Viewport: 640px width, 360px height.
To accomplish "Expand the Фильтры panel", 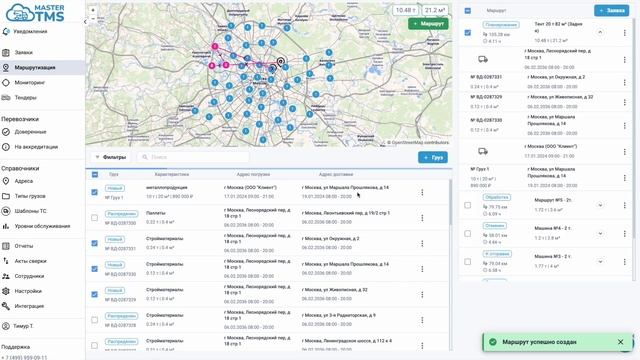I will [x=111, y=157].
